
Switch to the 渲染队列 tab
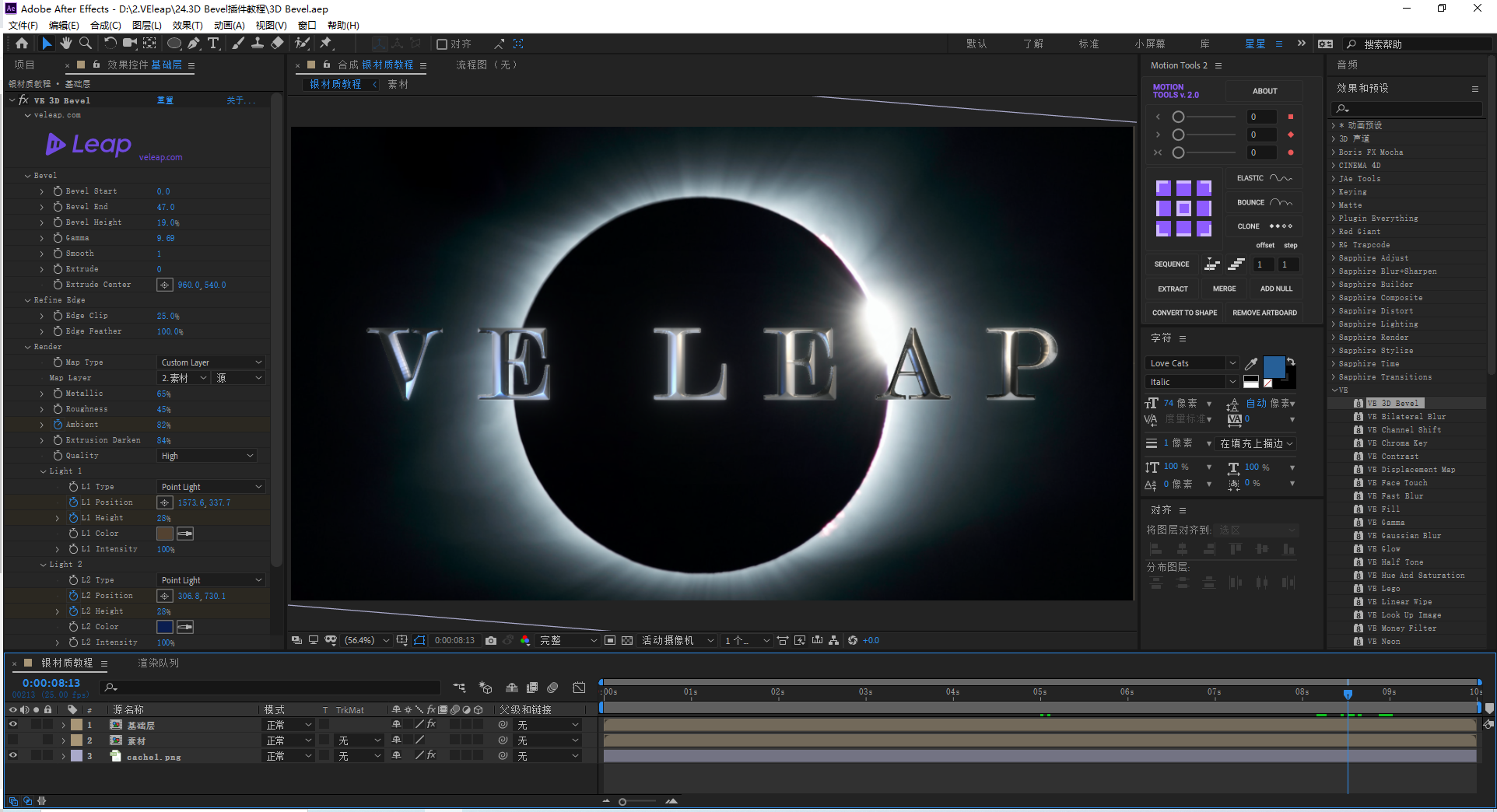[158, 663]
